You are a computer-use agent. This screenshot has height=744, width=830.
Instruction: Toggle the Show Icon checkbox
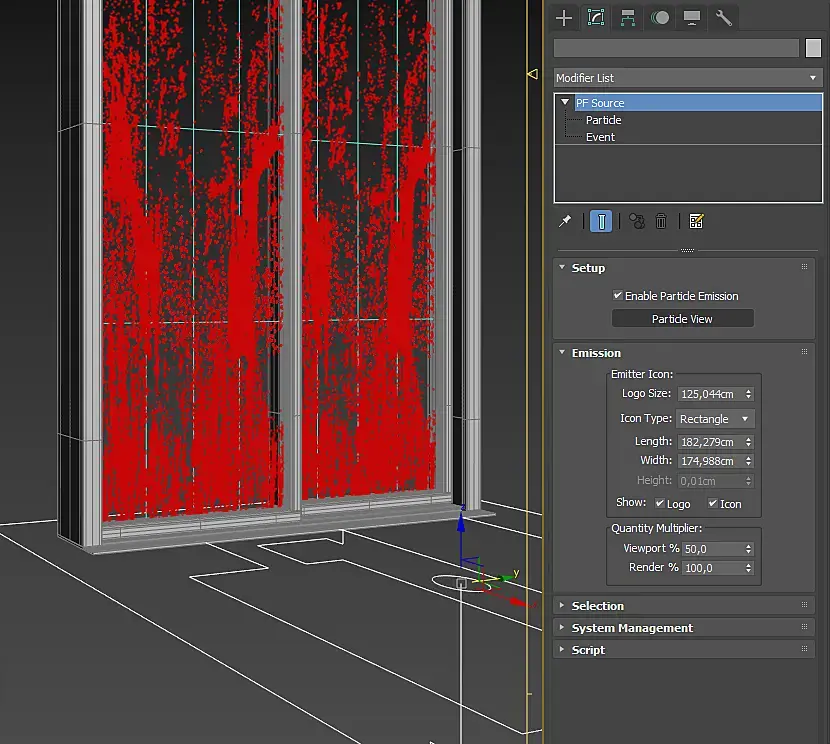coord(713,504)
